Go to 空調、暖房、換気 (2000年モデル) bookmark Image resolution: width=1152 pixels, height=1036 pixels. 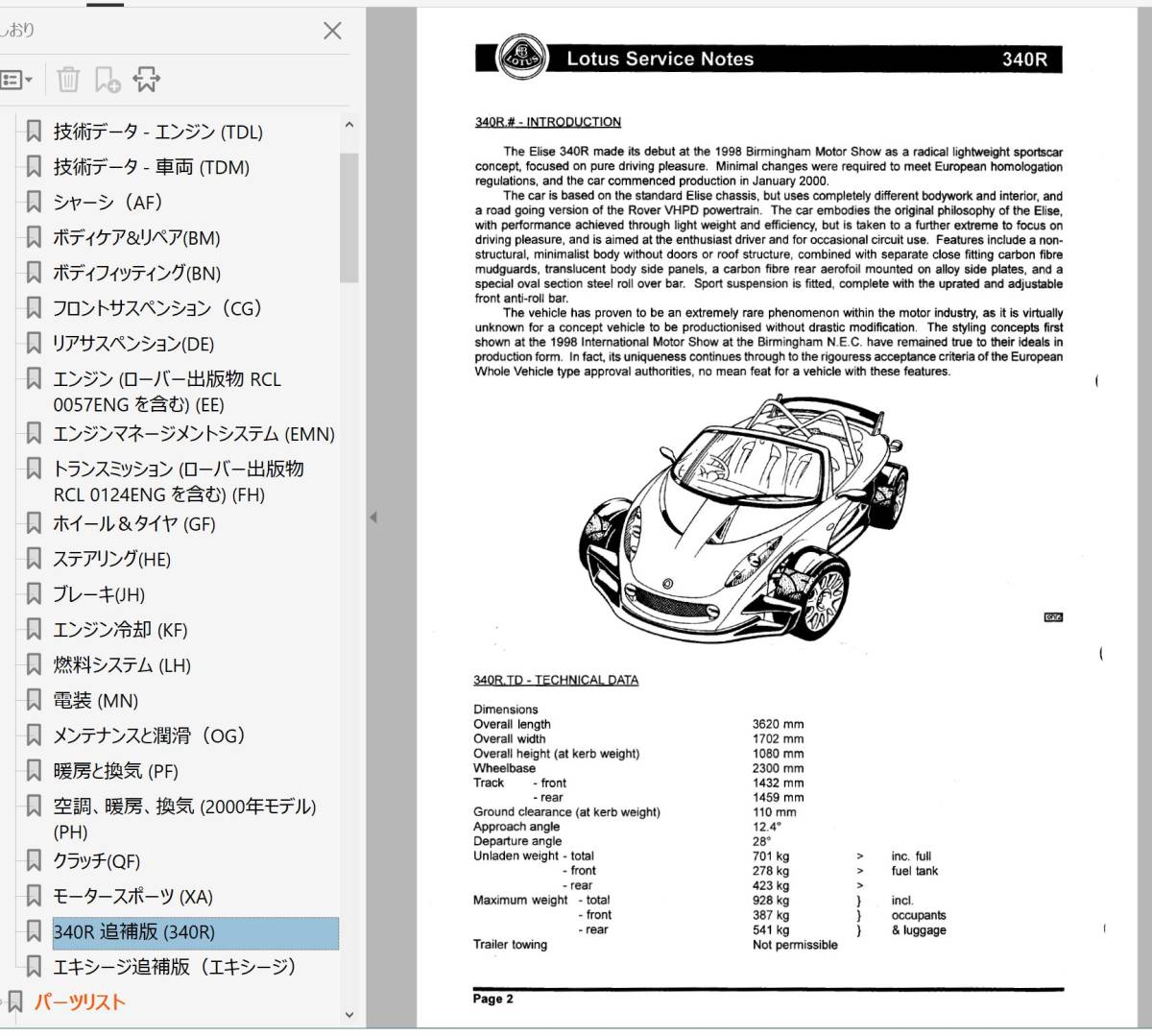point(184,819)
